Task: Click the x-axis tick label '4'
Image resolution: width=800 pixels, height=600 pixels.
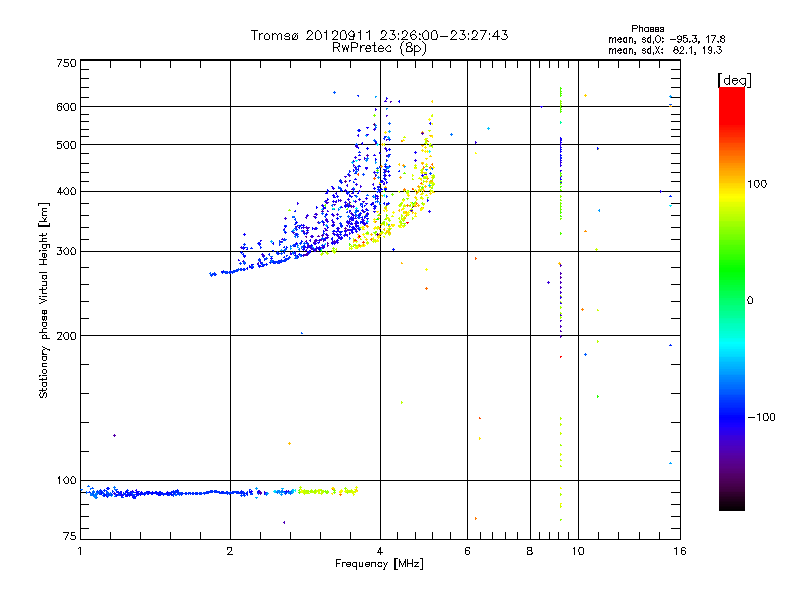Action: pyautogui.click(x=380, y=551)
